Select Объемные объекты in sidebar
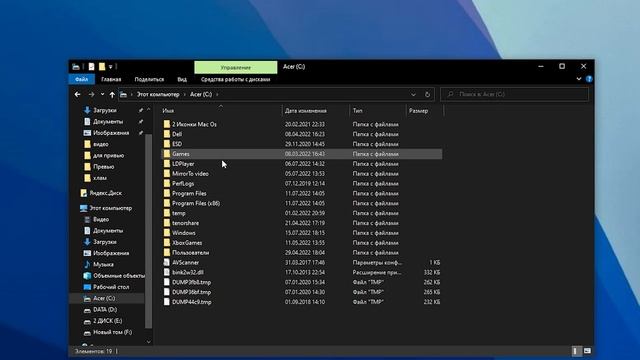Viewport: 640px width, 360px height. click(x=119, y=276)
